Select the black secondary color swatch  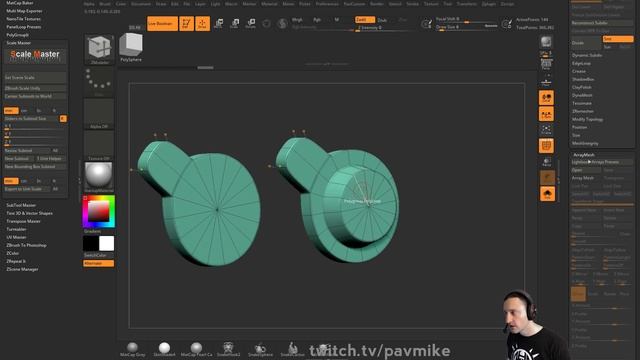[x=91, y=243]
